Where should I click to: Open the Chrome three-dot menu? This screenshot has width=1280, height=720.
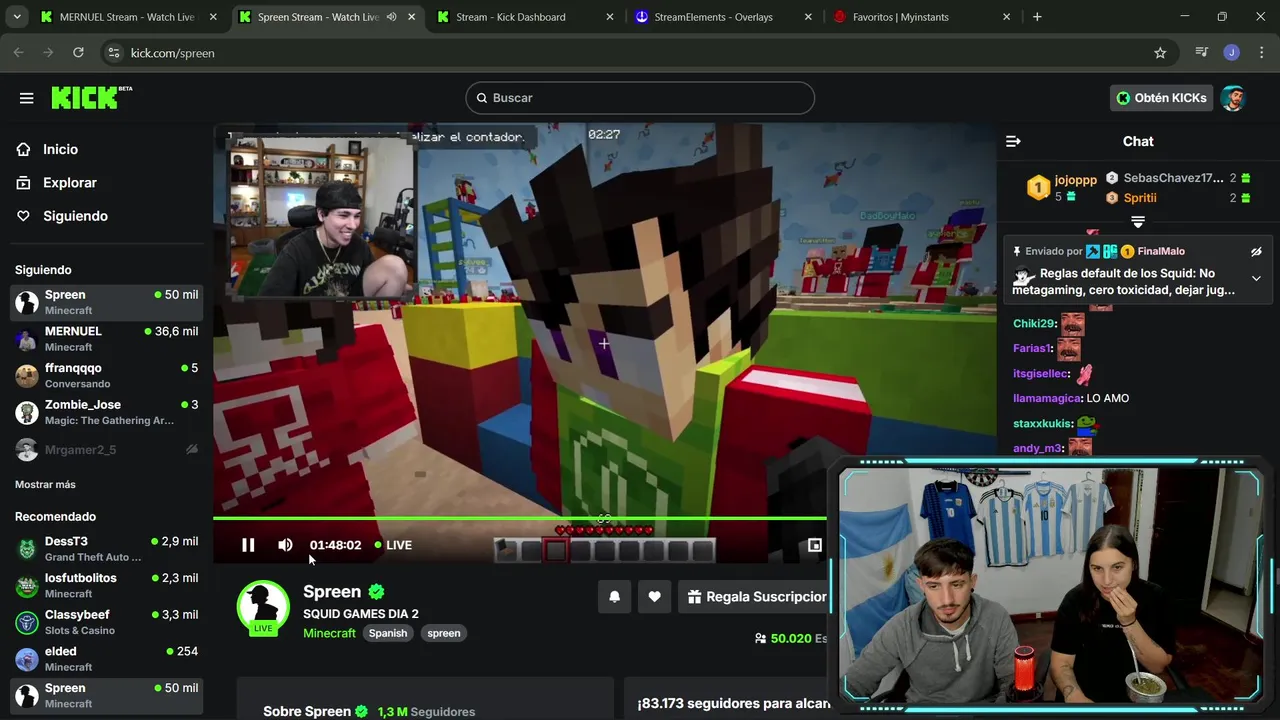point(1260,53)
